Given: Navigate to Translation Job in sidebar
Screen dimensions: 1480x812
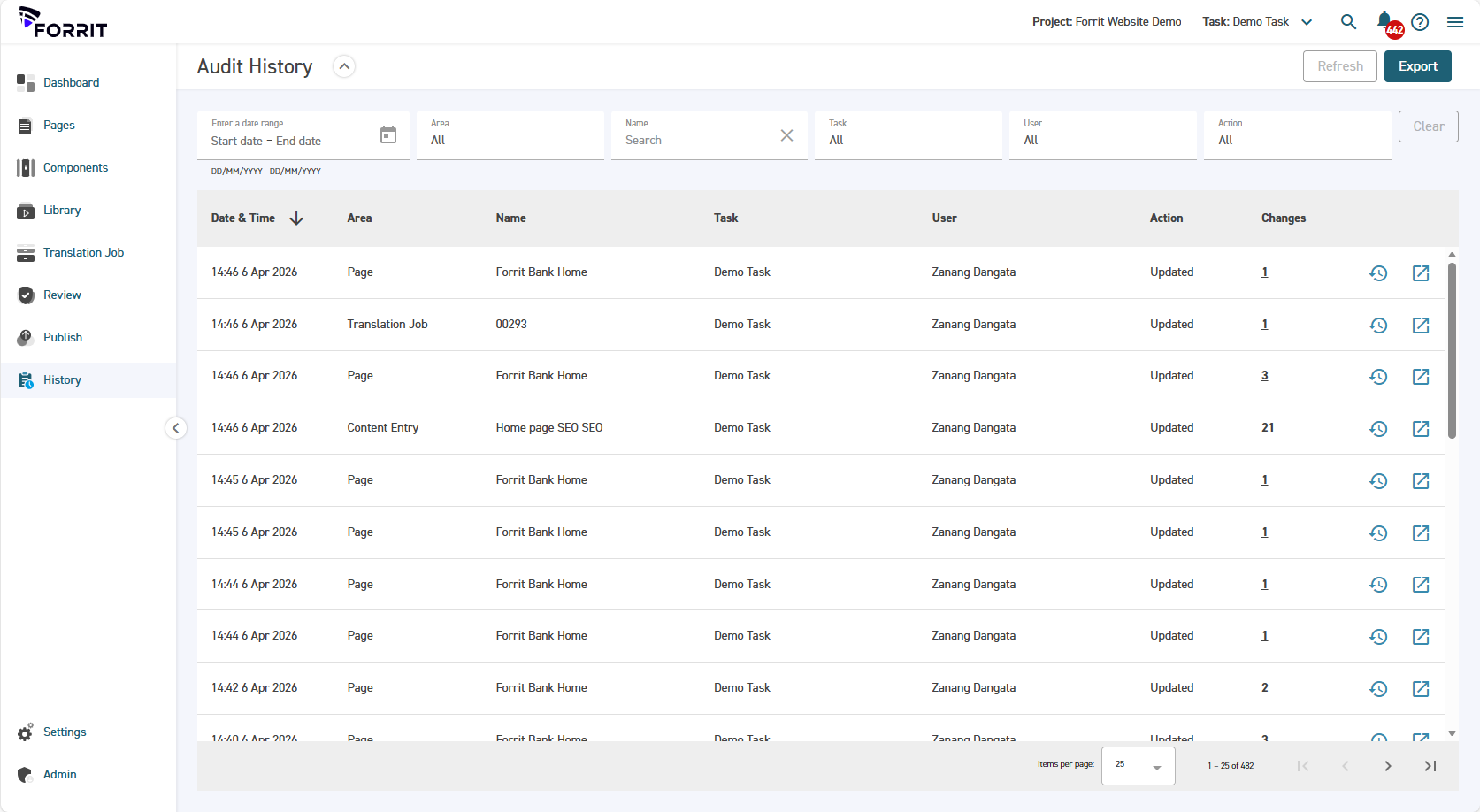Looking at the screenshot, I should (83, 253).
